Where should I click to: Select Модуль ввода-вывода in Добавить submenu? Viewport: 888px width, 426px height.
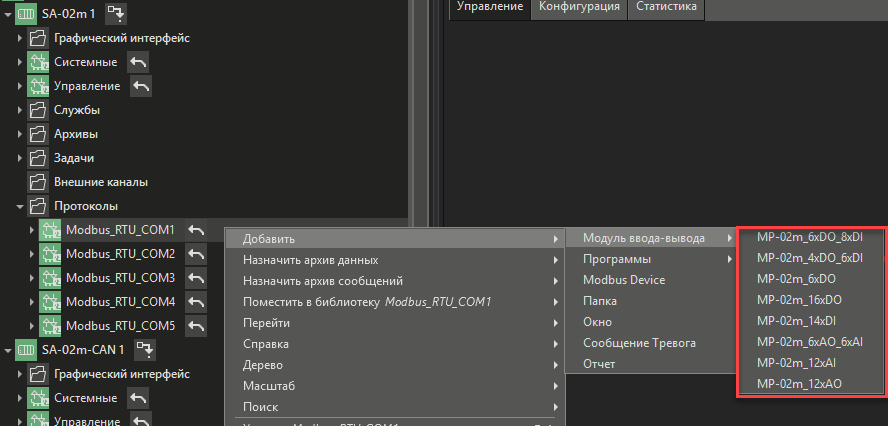(x=651, y=238)
